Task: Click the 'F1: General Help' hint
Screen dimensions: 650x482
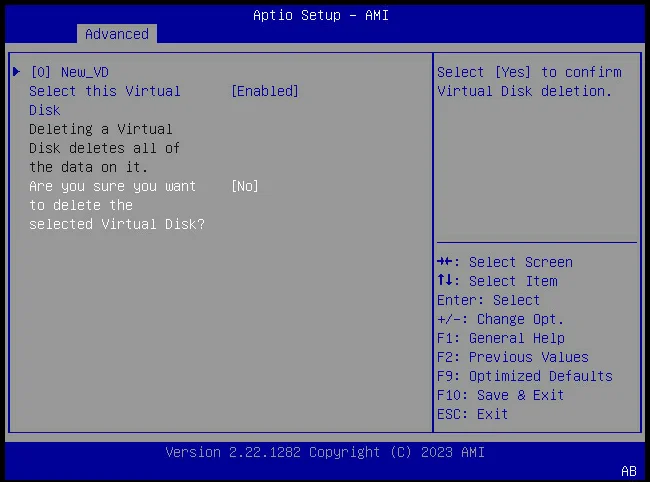Action: [x=501, y=338]
